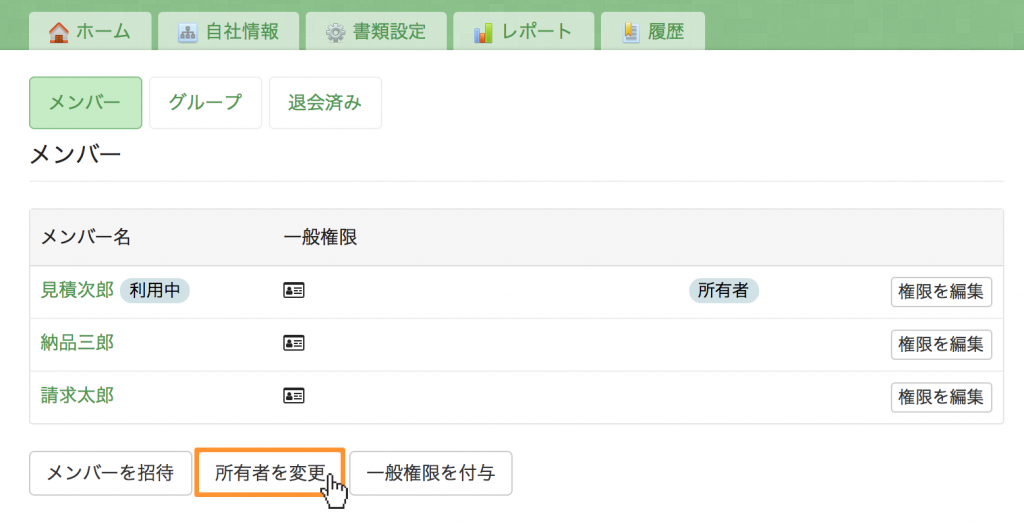Edit permissions for 納品三郎
The height and width of the screenshot is (526, 1024).
pos(941,344)
